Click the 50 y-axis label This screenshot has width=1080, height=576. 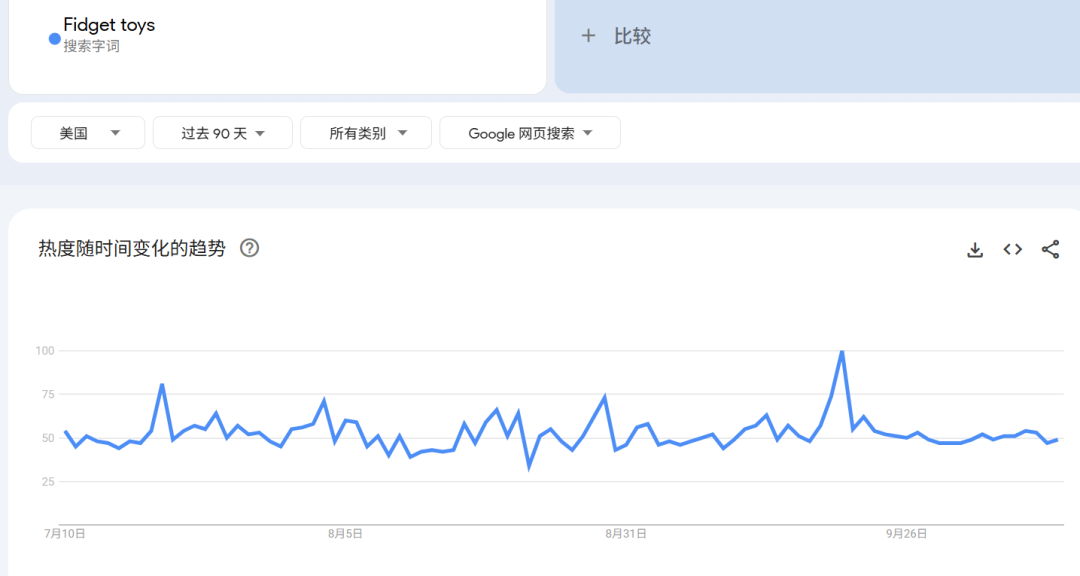pyautogui.click(x=48, y=438)
